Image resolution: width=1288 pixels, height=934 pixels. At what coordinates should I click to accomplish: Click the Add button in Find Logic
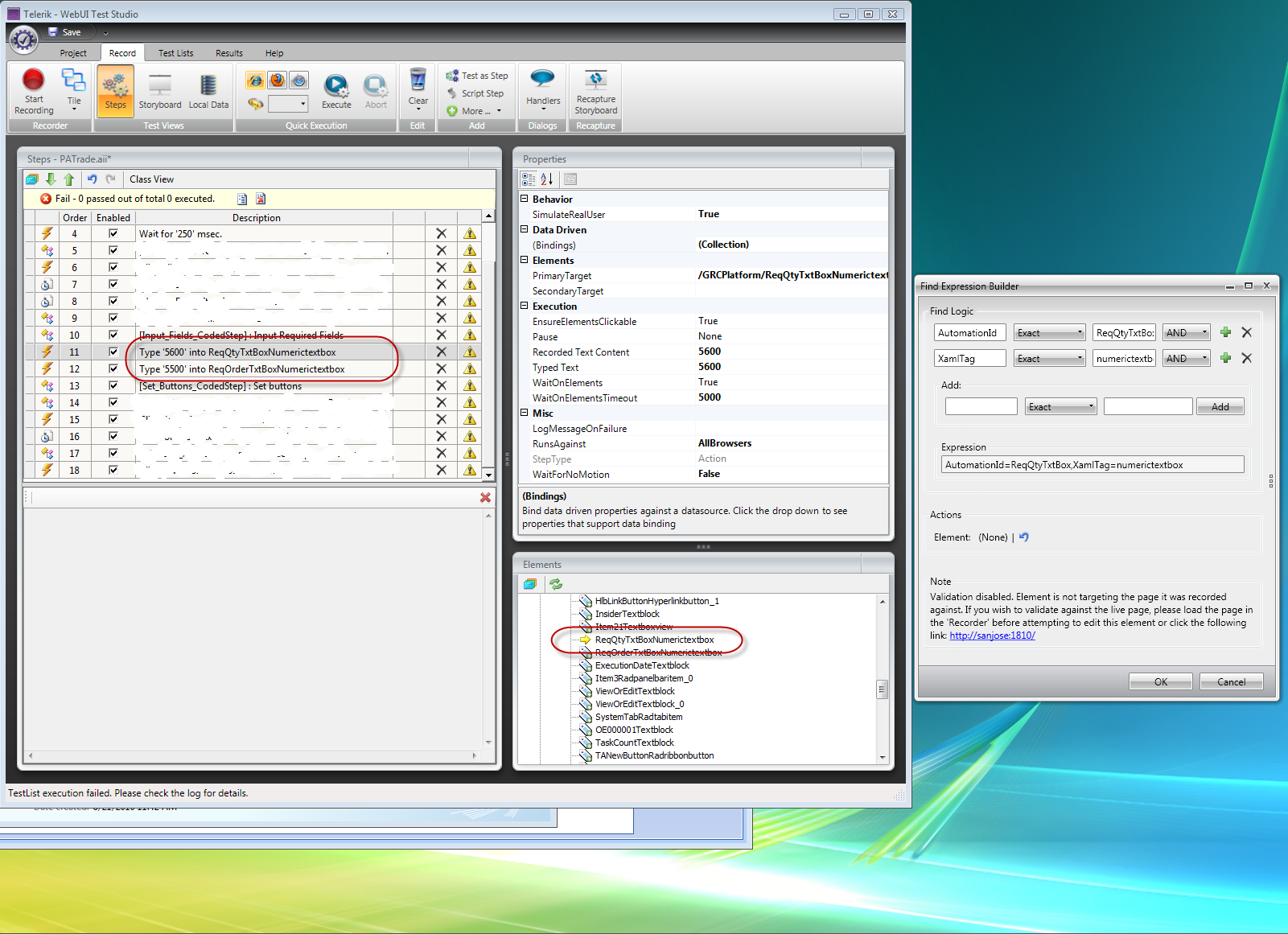pos(1220,406)
